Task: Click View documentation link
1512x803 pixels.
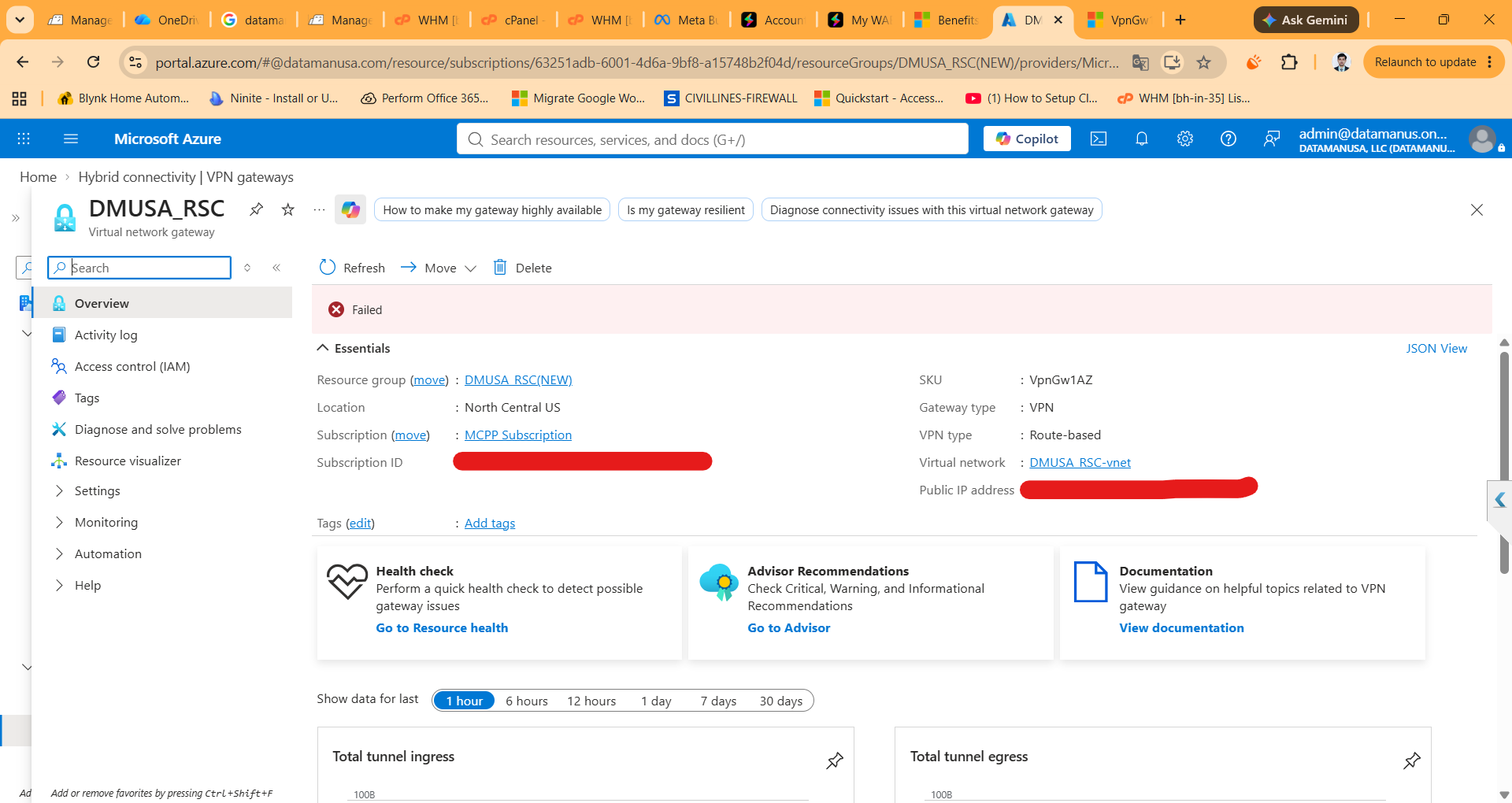Action: [x=1181, y=627]
